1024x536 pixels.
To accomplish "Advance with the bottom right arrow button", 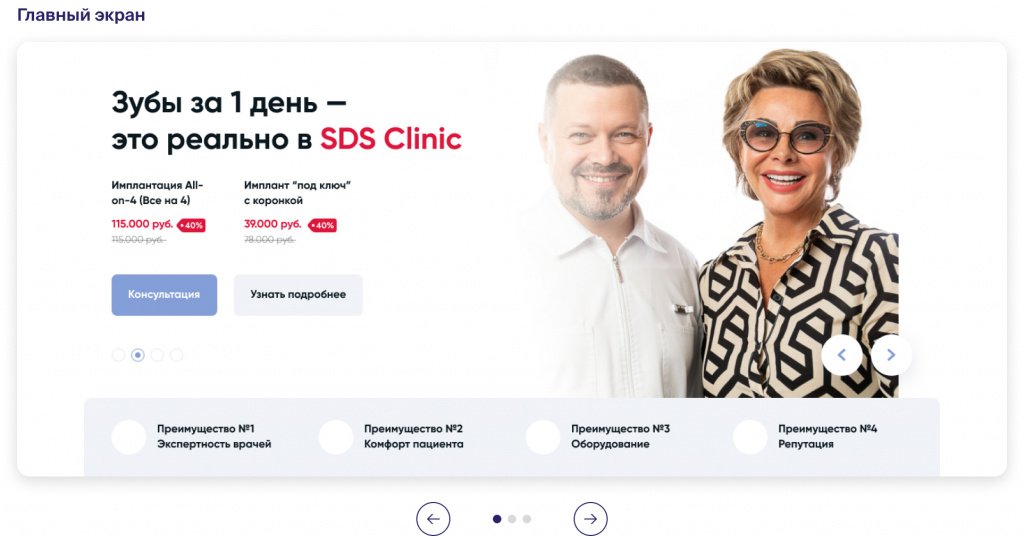I will [x=590, y=518].
